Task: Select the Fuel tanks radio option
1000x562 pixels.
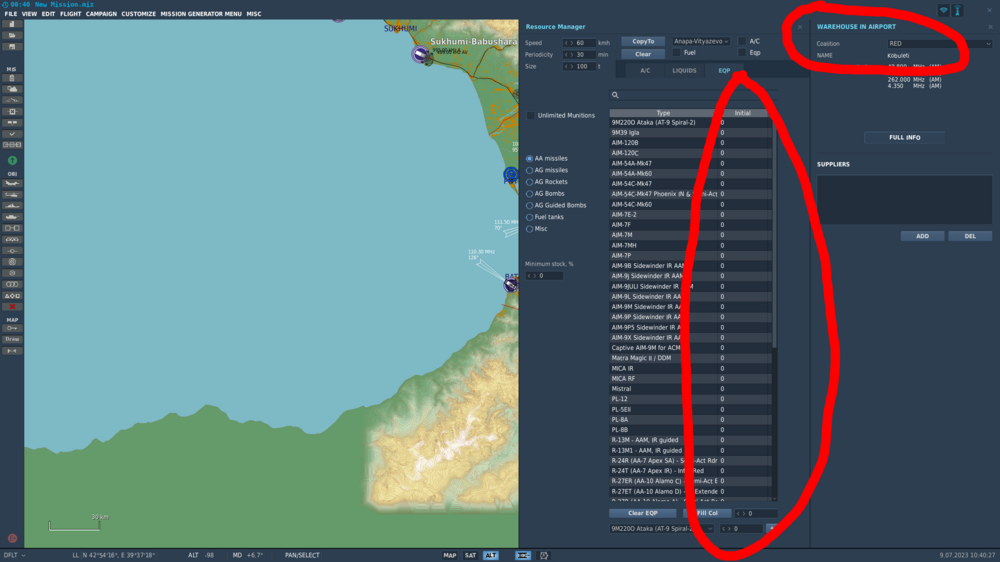Action: (529, 218)
